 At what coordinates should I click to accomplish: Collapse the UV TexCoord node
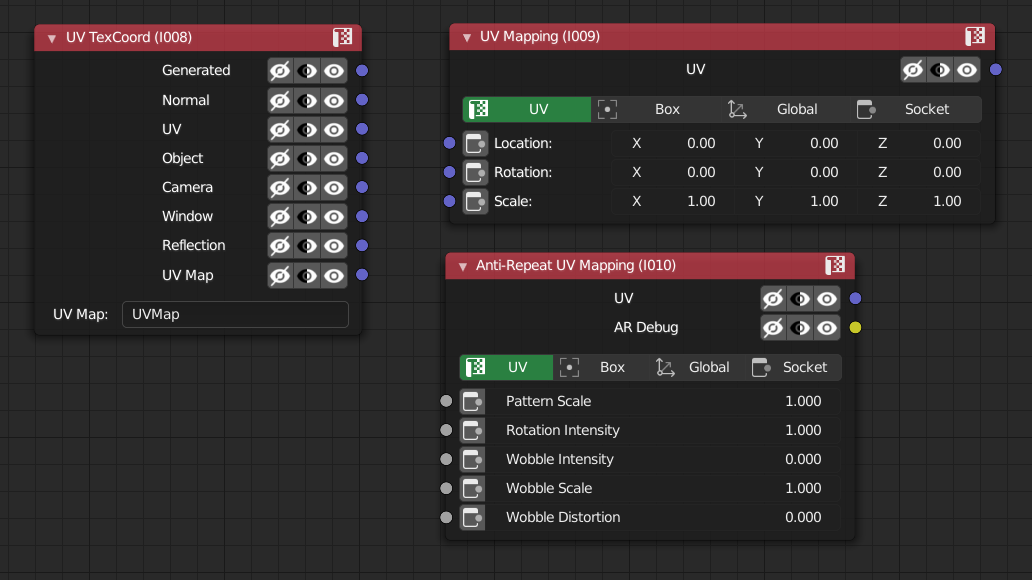(51, 38)
